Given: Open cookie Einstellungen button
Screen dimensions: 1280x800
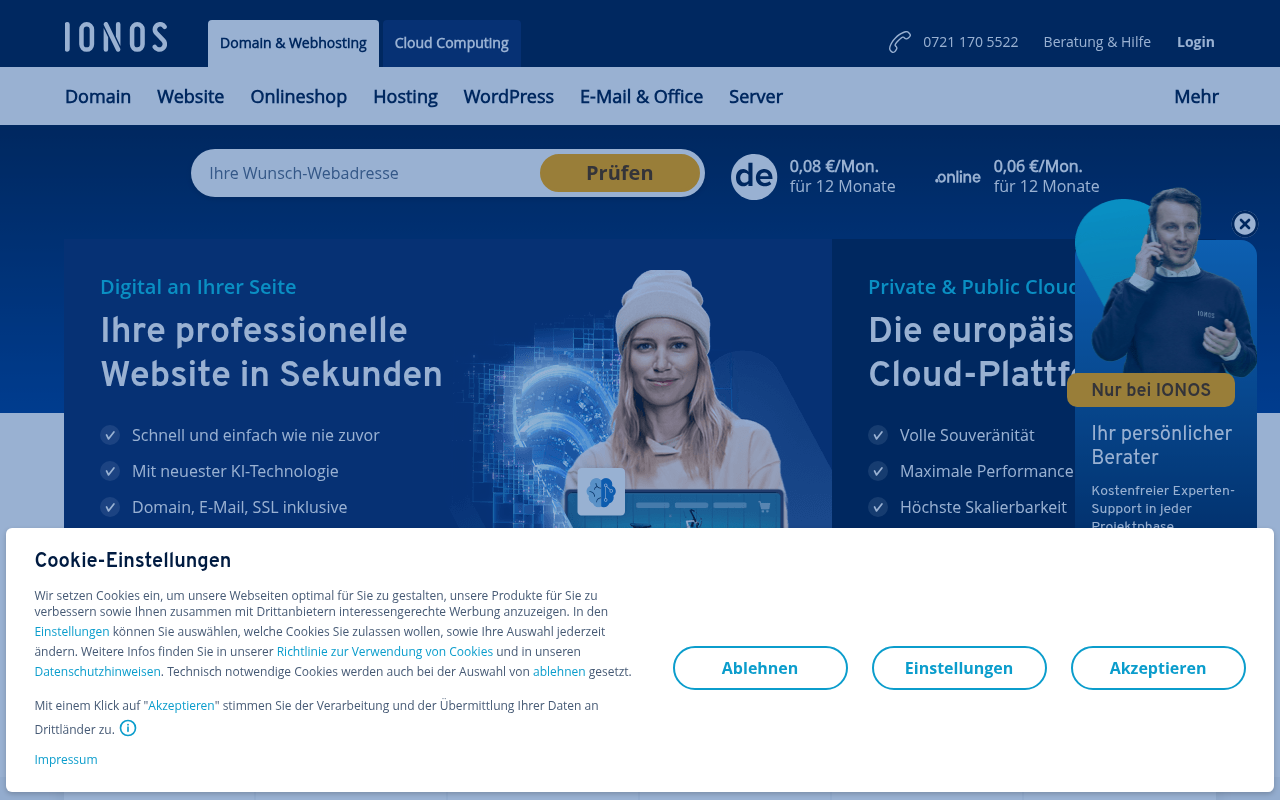Looking at the screenshot, I should tap(959, 668).
